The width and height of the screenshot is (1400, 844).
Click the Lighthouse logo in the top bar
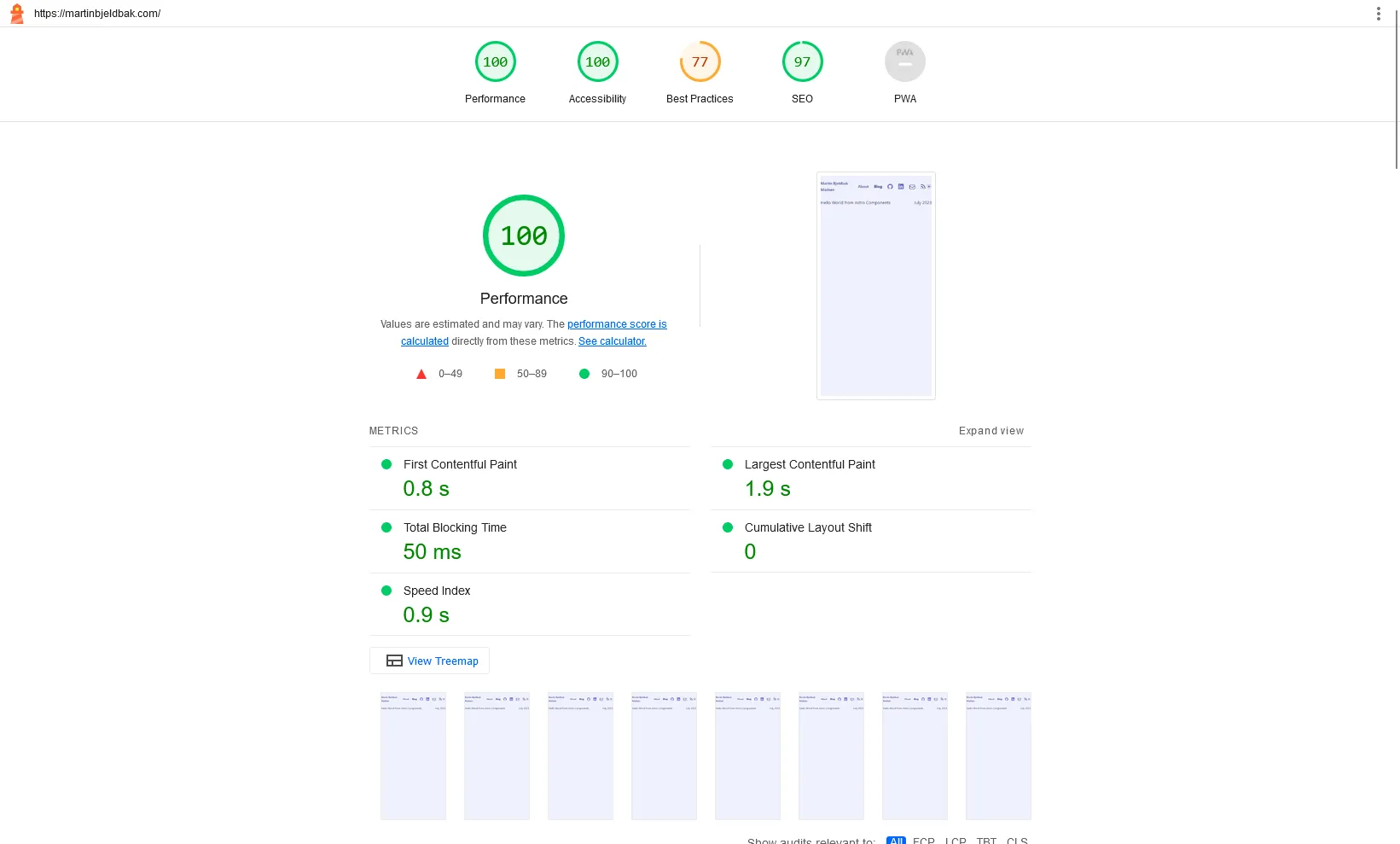(17, 13)
